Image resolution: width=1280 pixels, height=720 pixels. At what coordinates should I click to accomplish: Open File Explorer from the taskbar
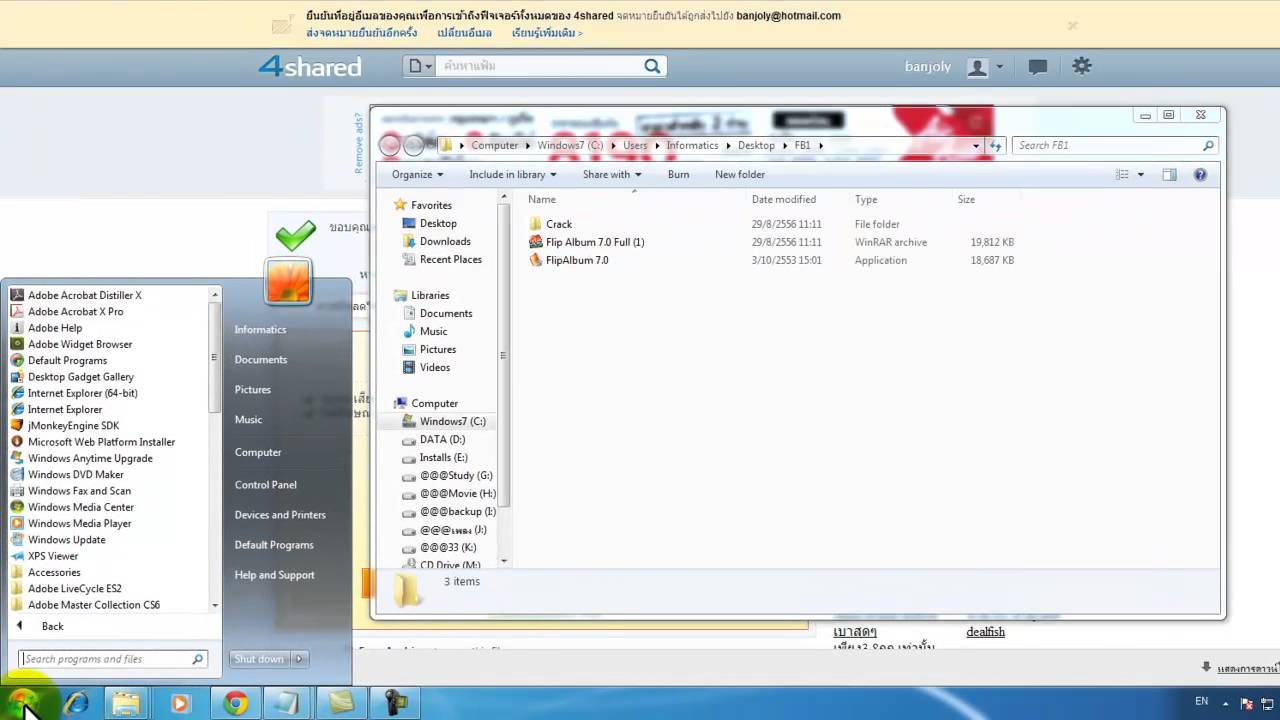[x=126, y=703]
